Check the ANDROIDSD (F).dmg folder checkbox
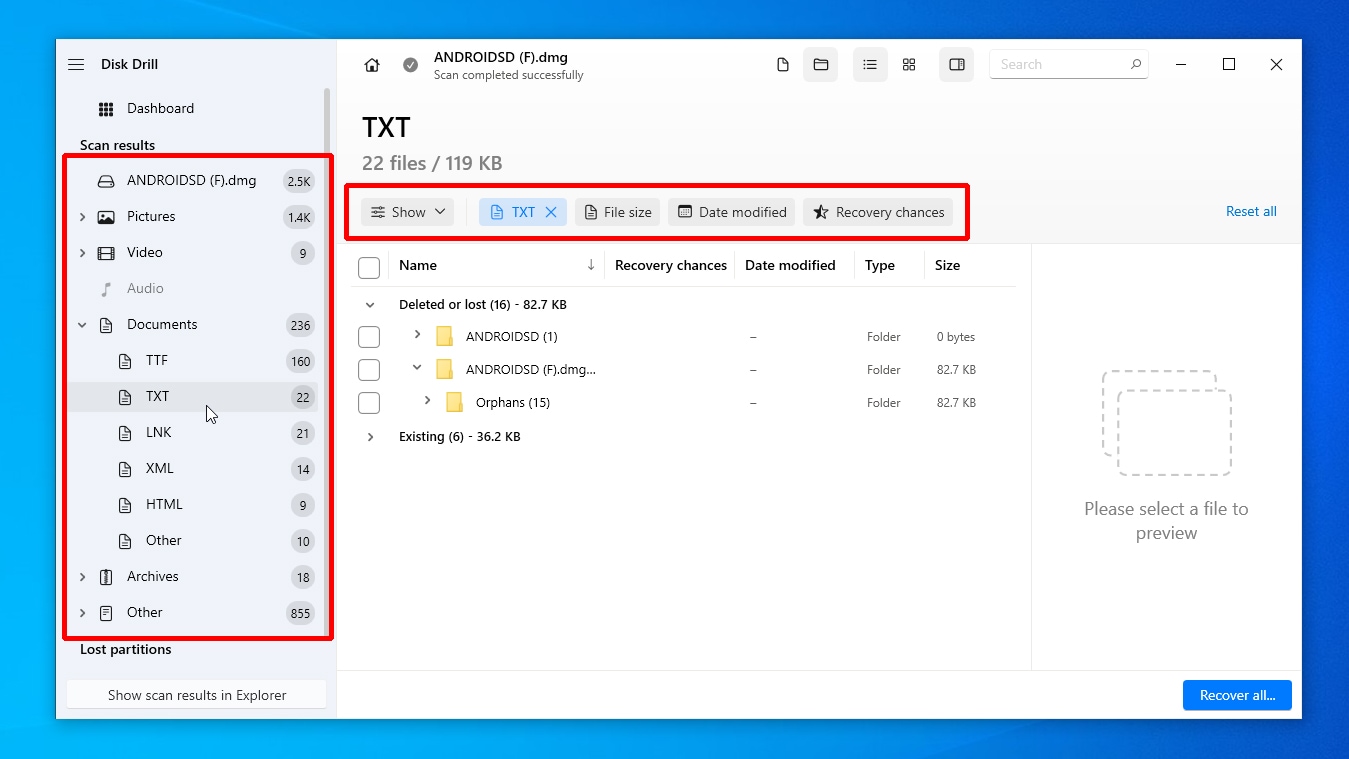Viewport: 1349px width, 759px height. pyautogui.click(x=369, y=370)
